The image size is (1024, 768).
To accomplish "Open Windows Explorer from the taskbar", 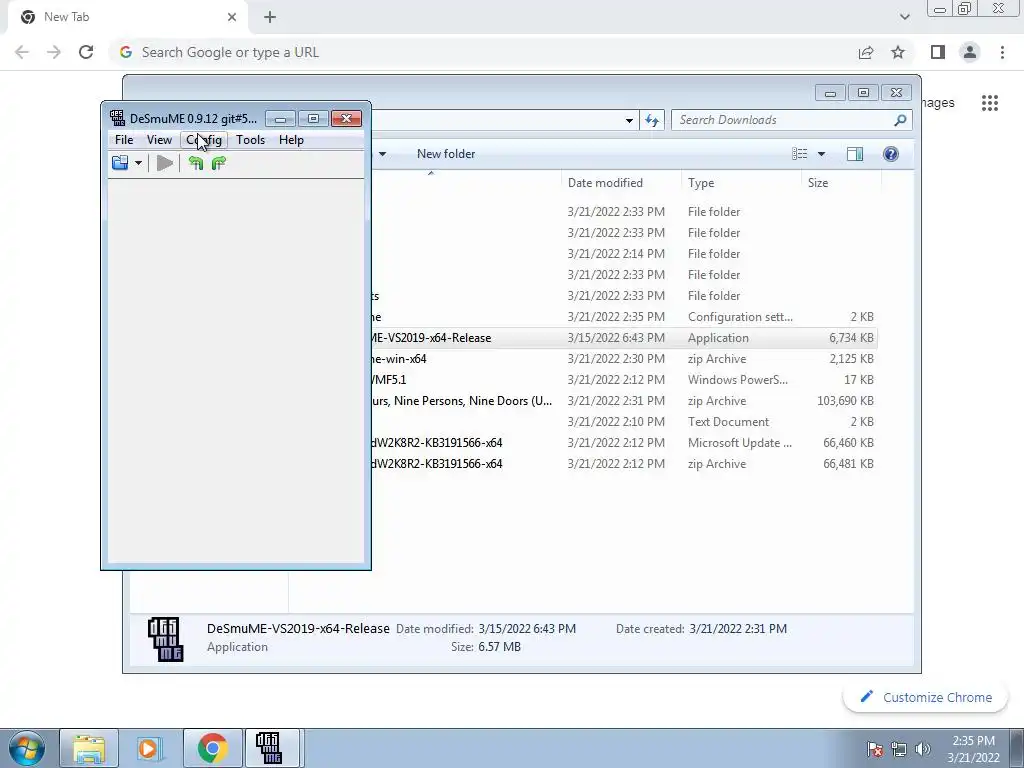I will (x=89, y=748).
